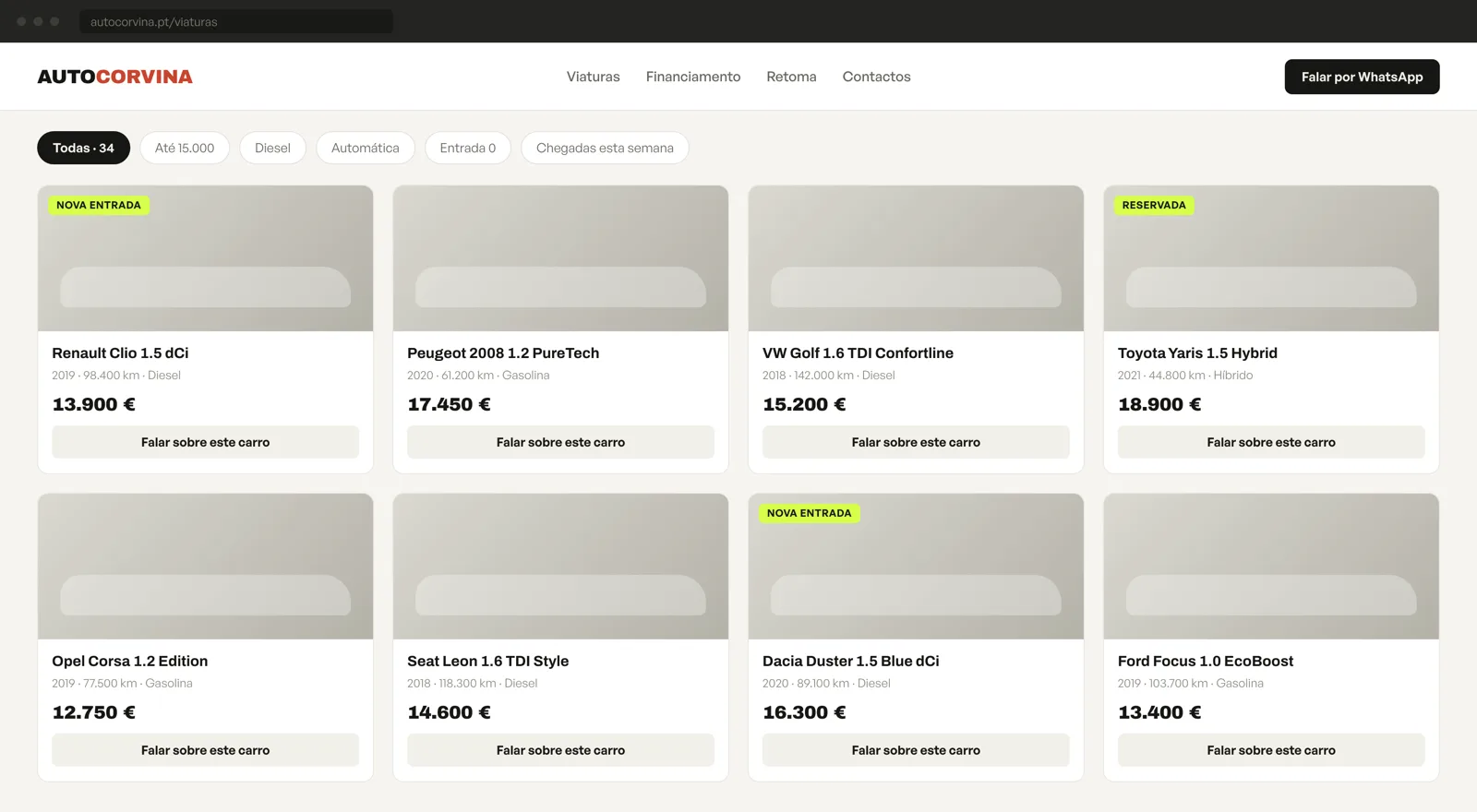Click the 2018 · 142.000 km · Diesel details
The width and height of the screenshot is (1477, 812).
pos(829,376)
